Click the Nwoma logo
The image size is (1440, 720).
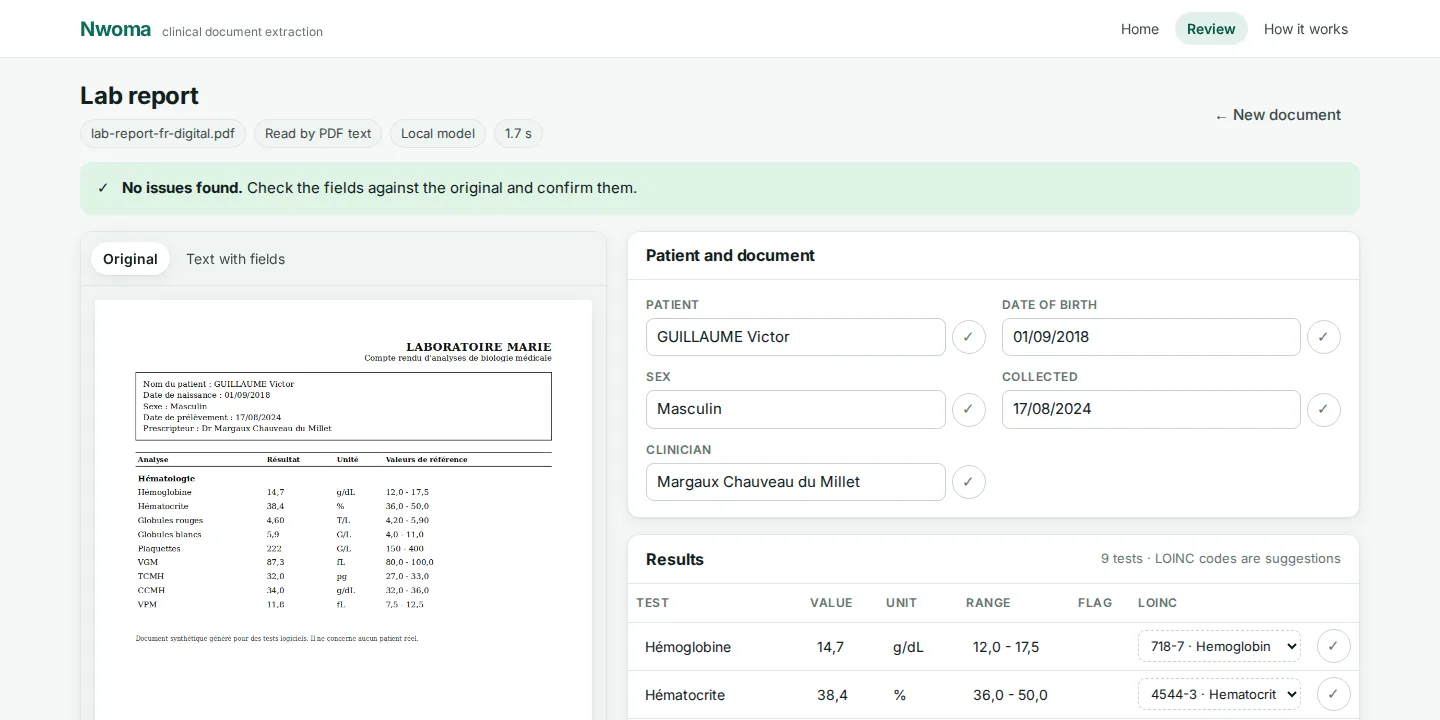(115, 29)
